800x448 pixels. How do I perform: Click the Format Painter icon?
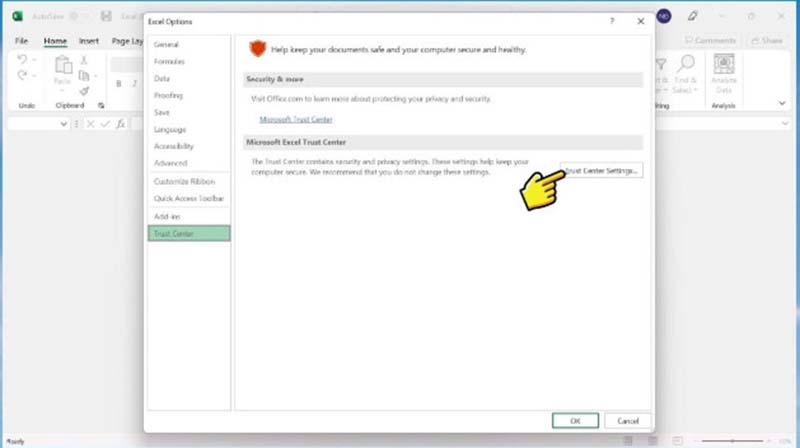[84, 91]
